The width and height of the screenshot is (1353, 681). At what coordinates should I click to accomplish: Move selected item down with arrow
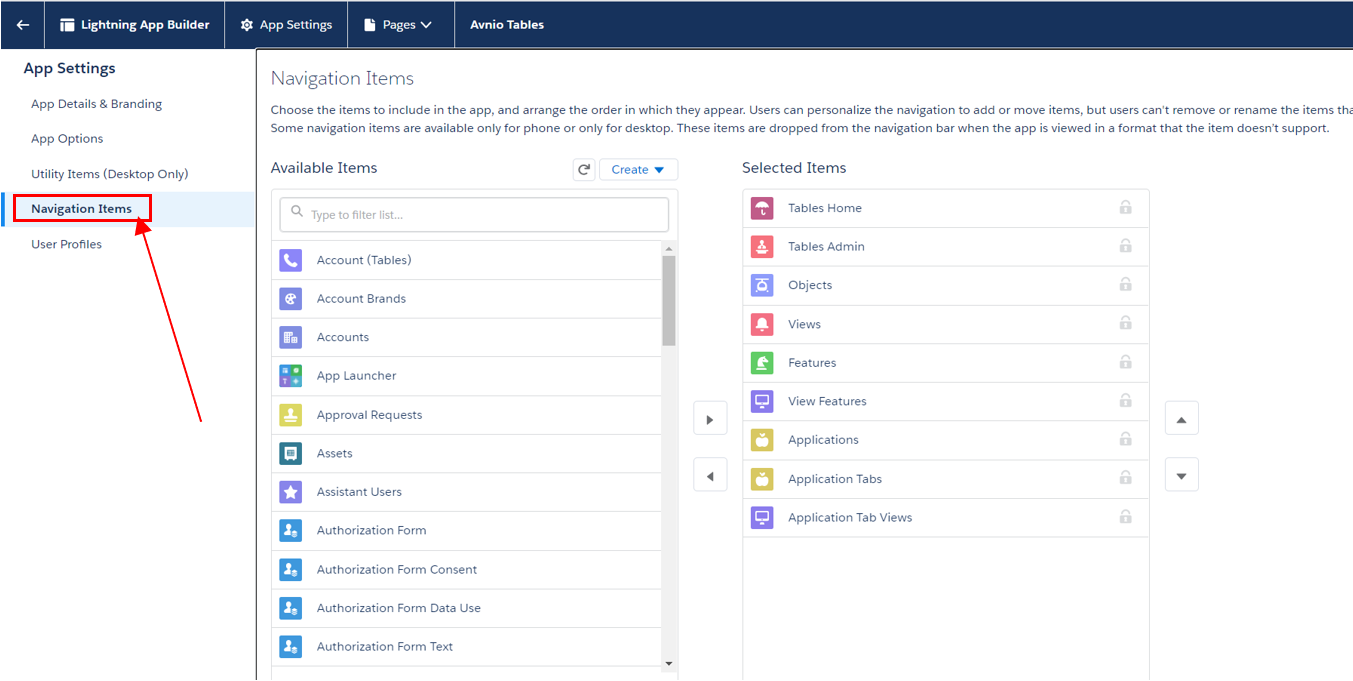point(1181,476)
